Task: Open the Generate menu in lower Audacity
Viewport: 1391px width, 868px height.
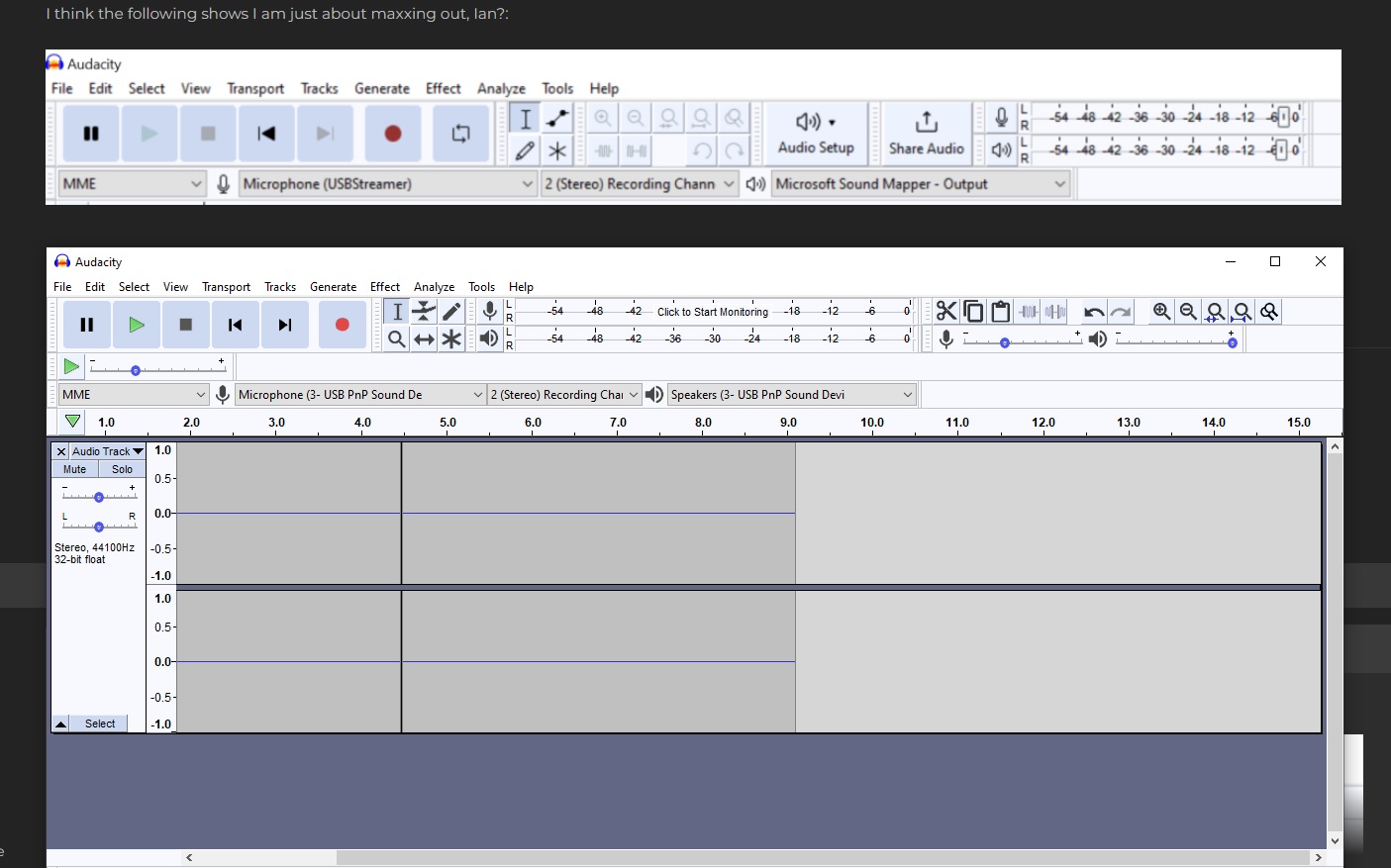Action: (334, 287)
